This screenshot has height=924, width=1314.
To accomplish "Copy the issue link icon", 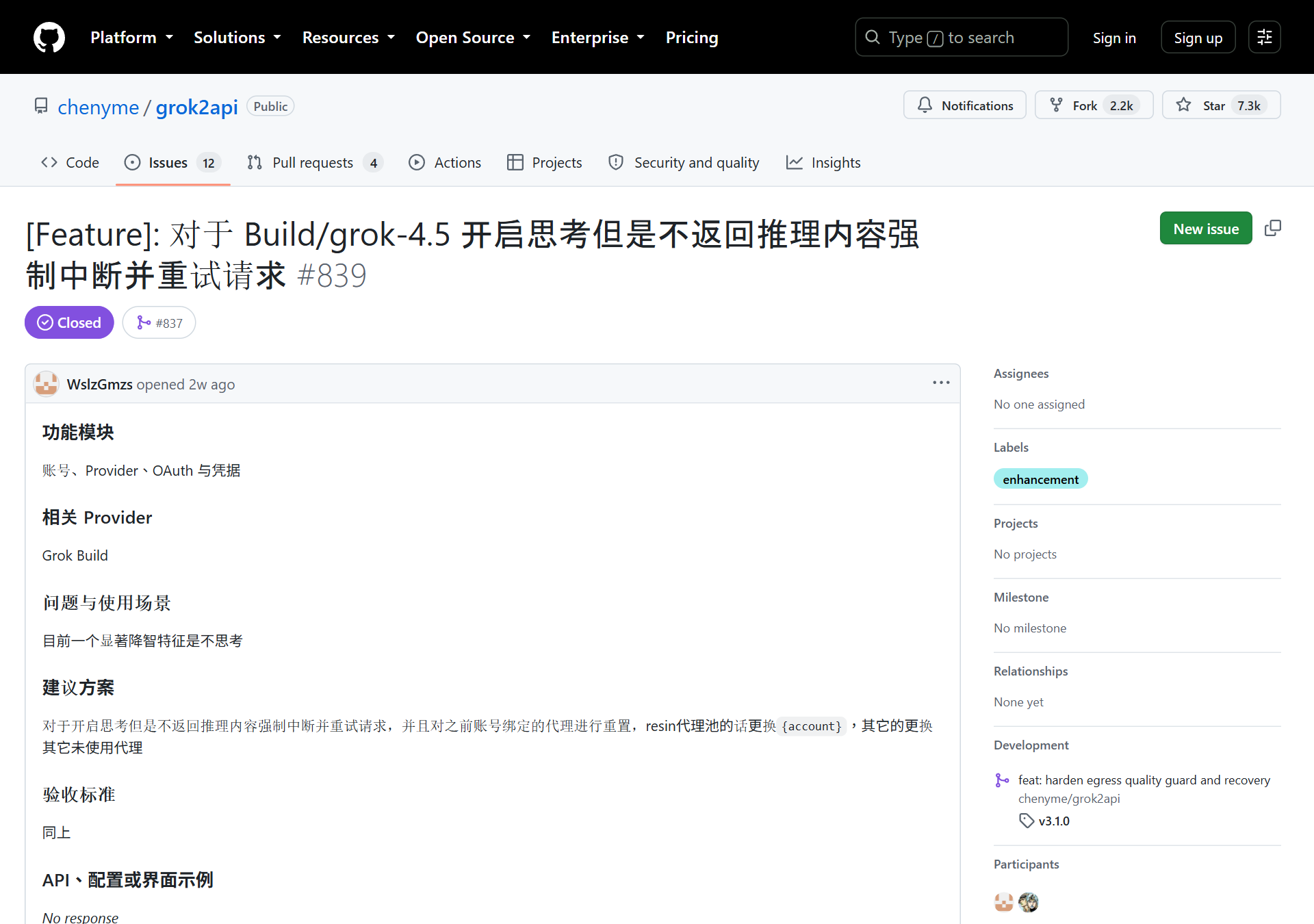I will 1272,228.
